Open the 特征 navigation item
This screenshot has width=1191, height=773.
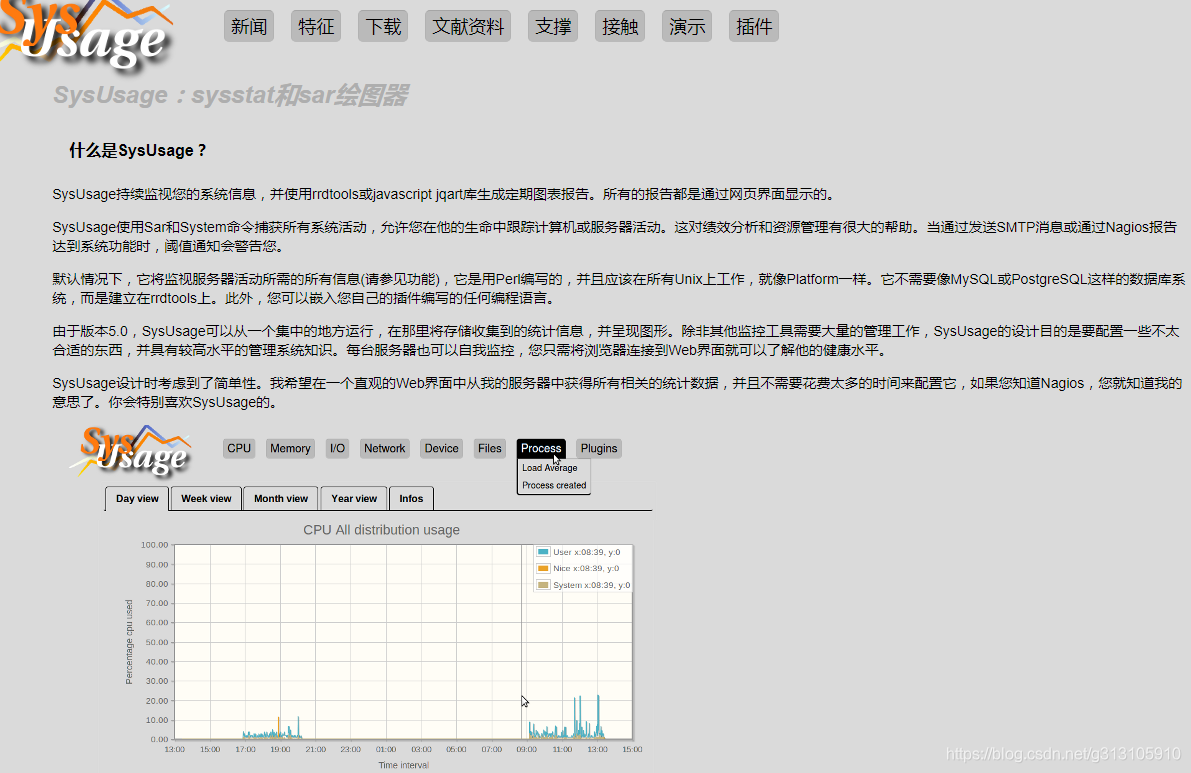pyautogui.click(x=316, y=27)
